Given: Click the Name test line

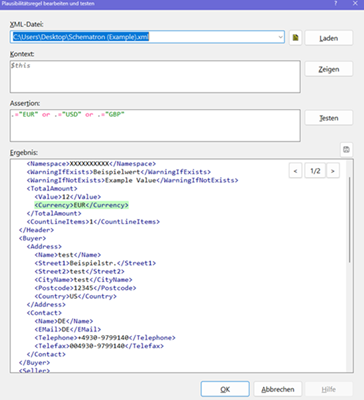Looking at the screenshot, I should pyautogui.click(x=68, y=255).
